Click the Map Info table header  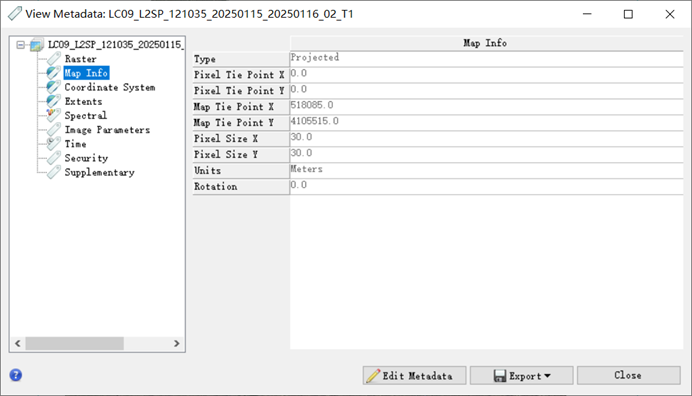coord(486,43)
